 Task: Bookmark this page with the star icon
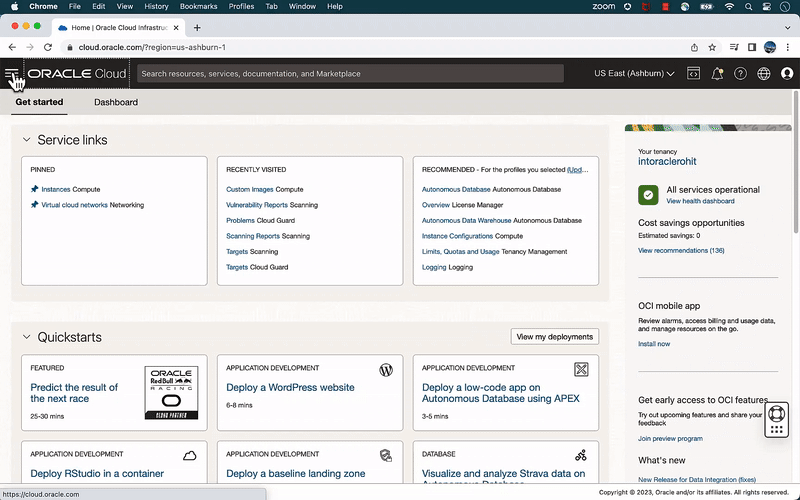point(712,47)
